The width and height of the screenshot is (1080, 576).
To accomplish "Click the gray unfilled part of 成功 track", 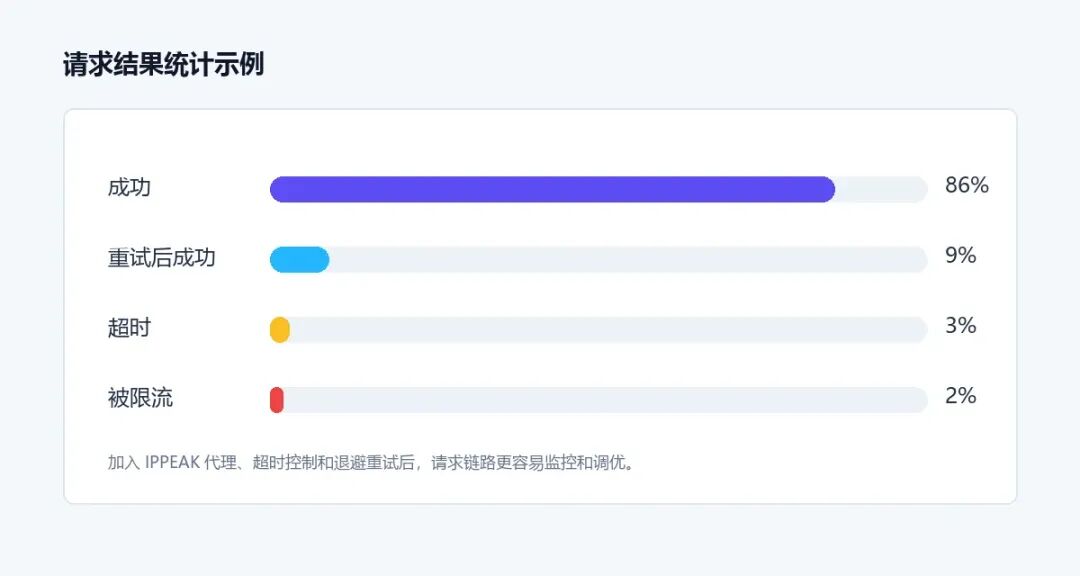I will [882, 189].
